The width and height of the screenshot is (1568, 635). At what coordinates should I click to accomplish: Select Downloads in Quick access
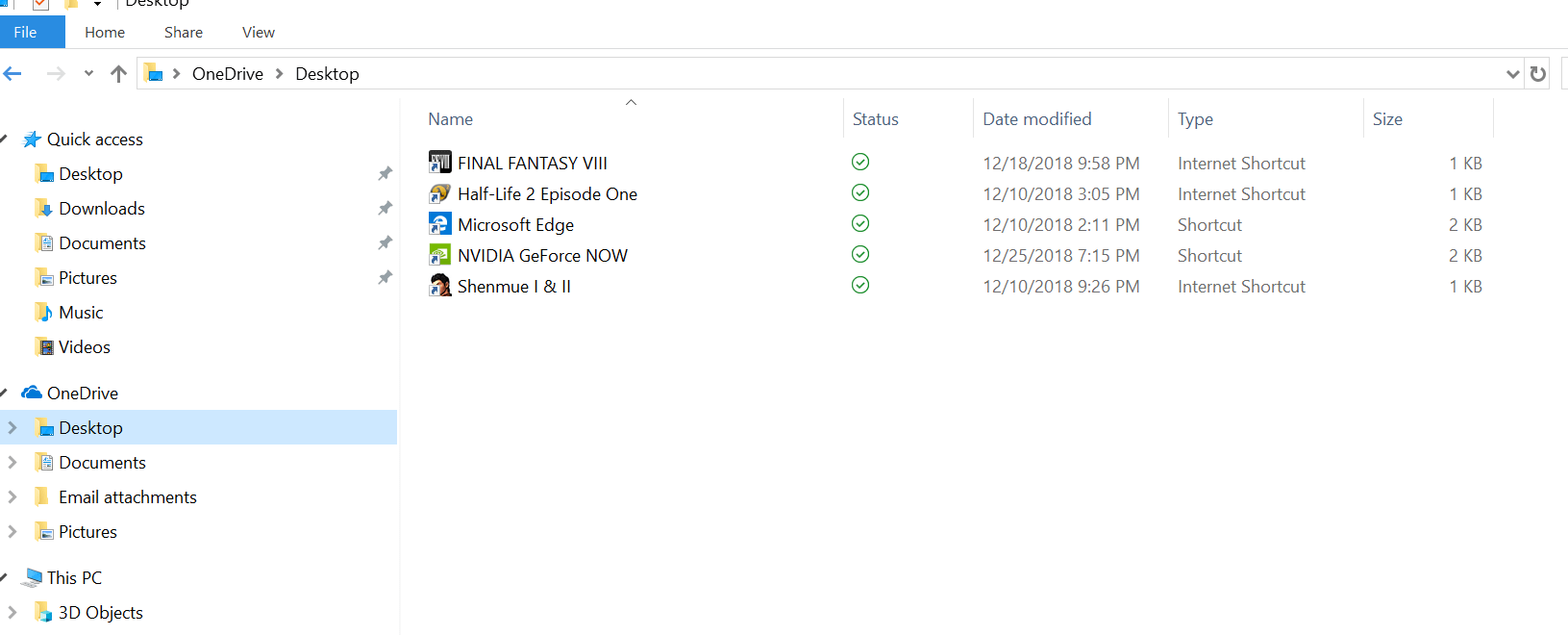102,209
